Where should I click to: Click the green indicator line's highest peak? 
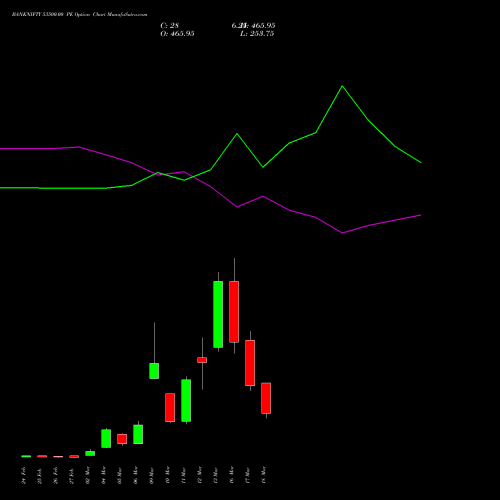(342, 86)
